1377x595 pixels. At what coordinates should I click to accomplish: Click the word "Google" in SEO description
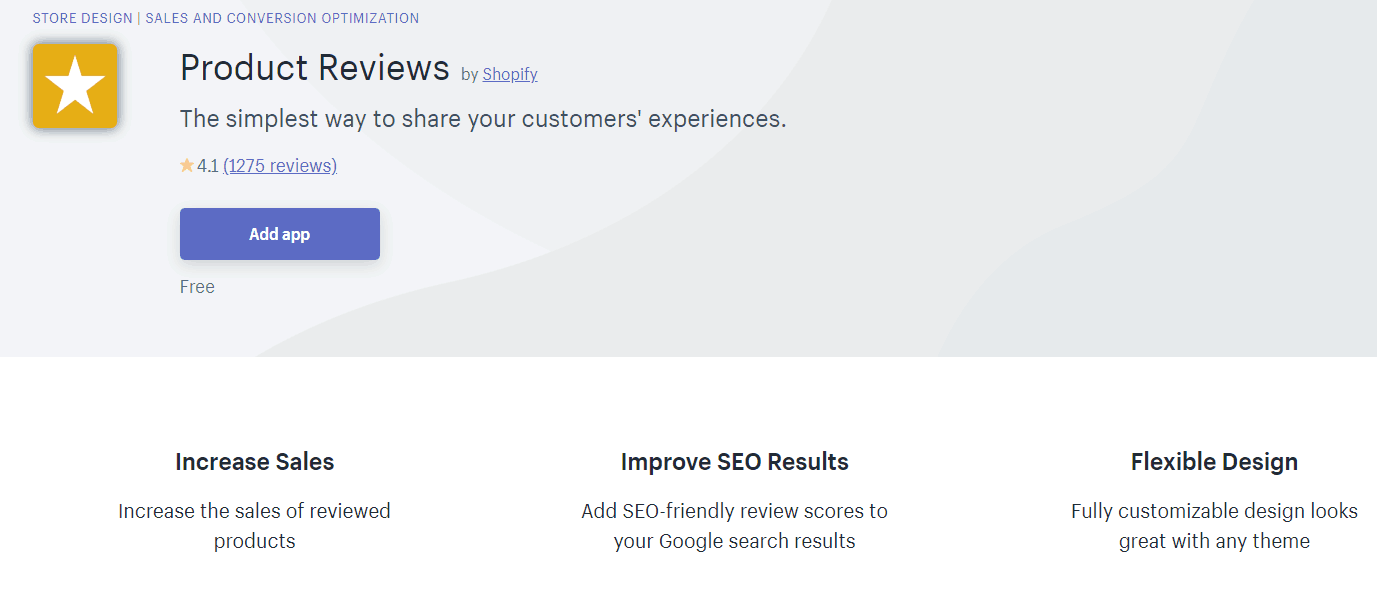click(x=692, y=541)
